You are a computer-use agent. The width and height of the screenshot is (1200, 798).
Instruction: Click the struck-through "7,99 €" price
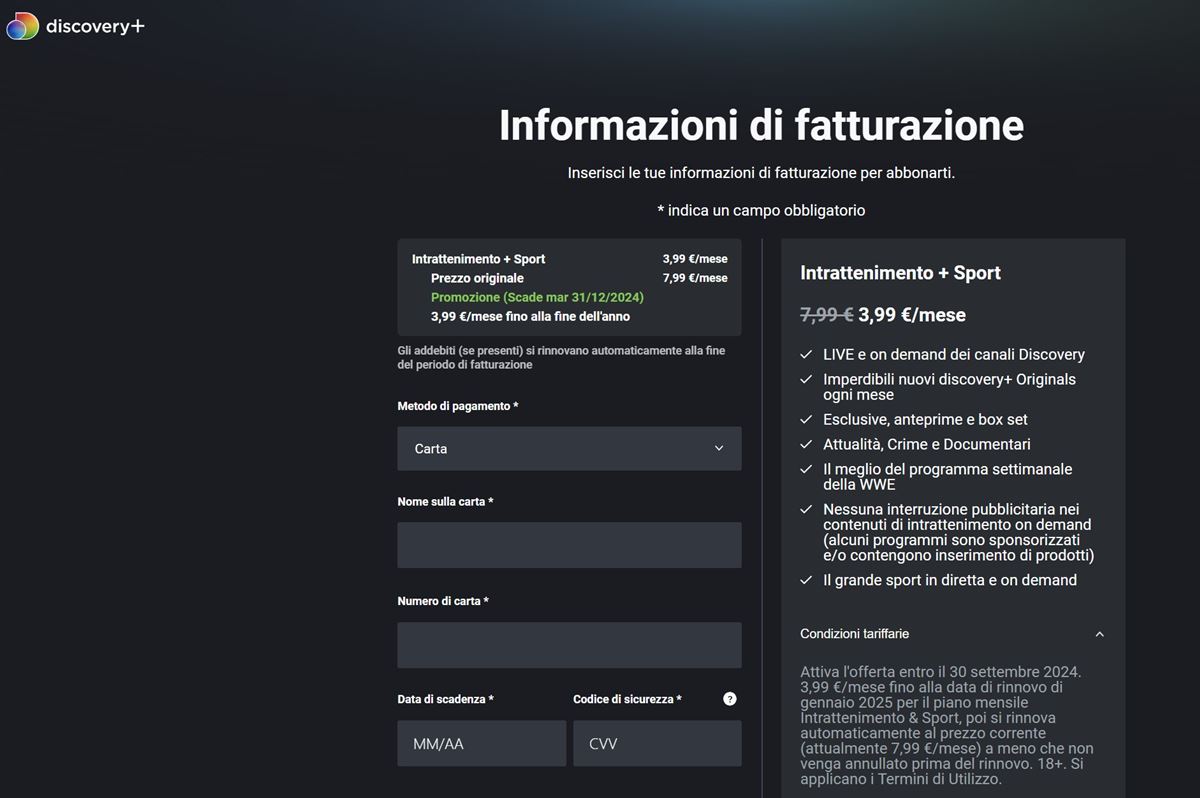click(x=826, y=315)
